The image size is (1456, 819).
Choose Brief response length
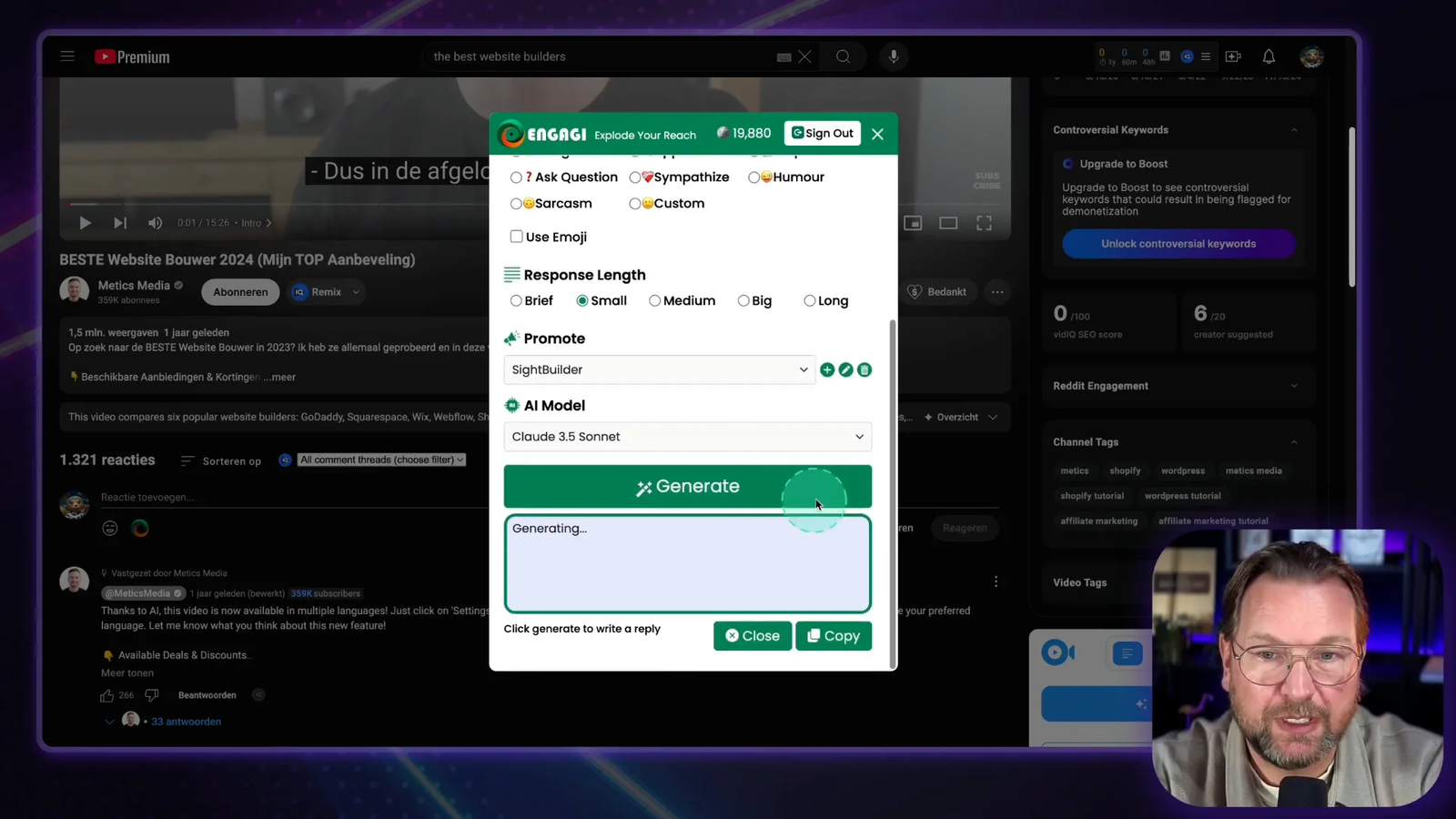(x=516, y=301)
